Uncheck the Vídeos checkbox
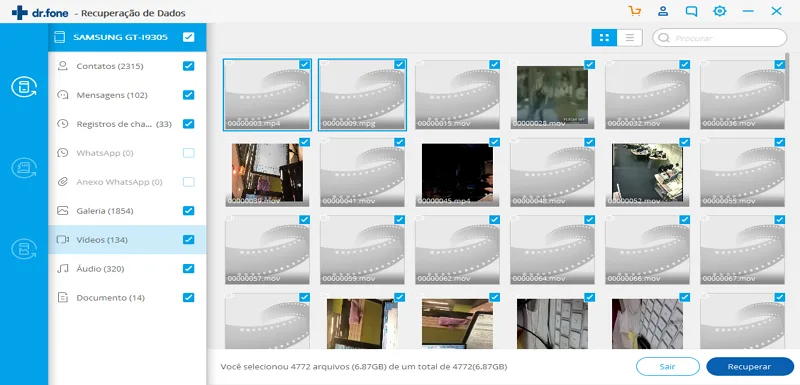Image resolution: width=800 pixels, height=385 pixels. tap(188, 240)
